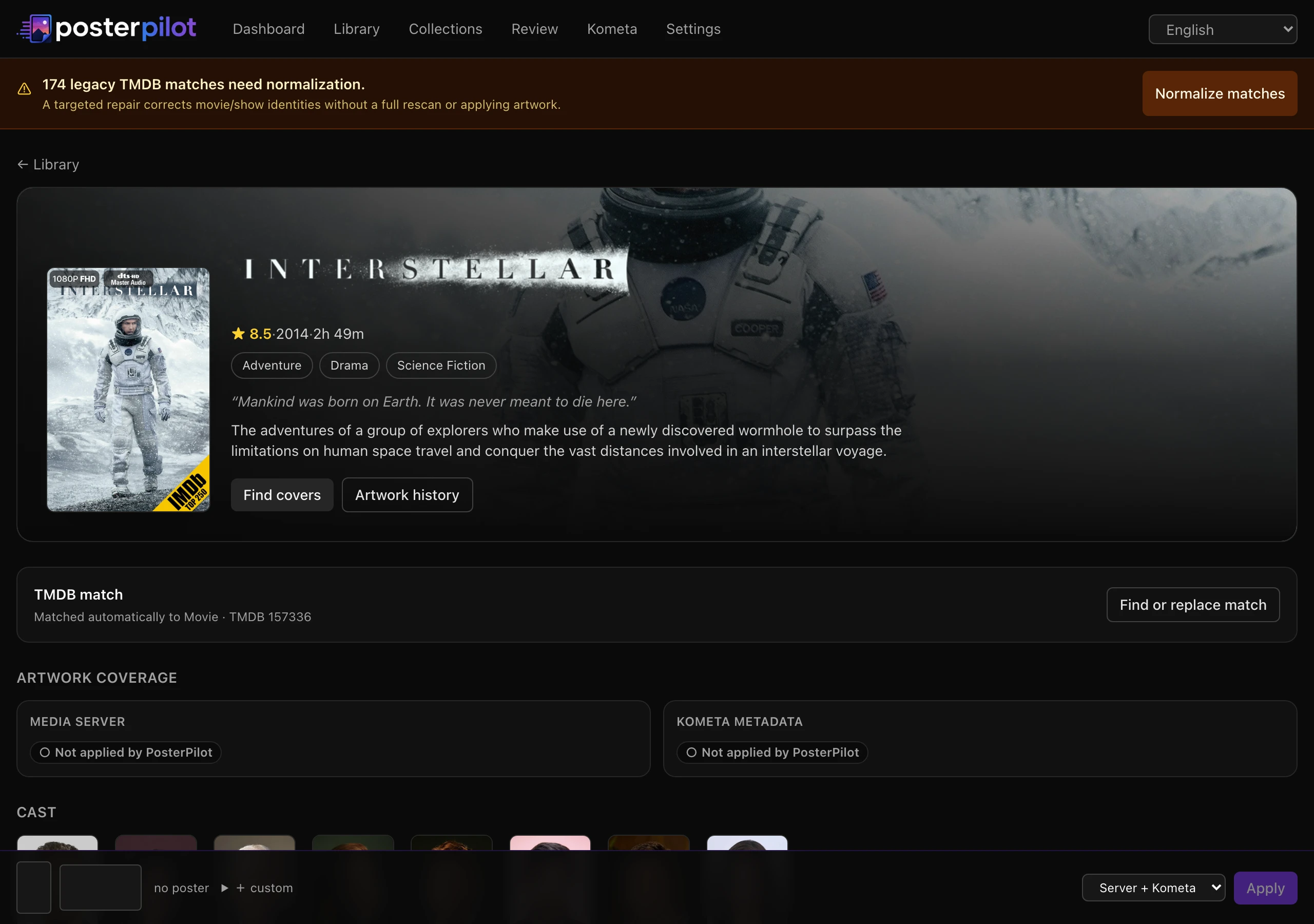Click the empty wide artwork slot in bottom bar
This screenshot has height=924, width=1314.
tap(101, 887)
